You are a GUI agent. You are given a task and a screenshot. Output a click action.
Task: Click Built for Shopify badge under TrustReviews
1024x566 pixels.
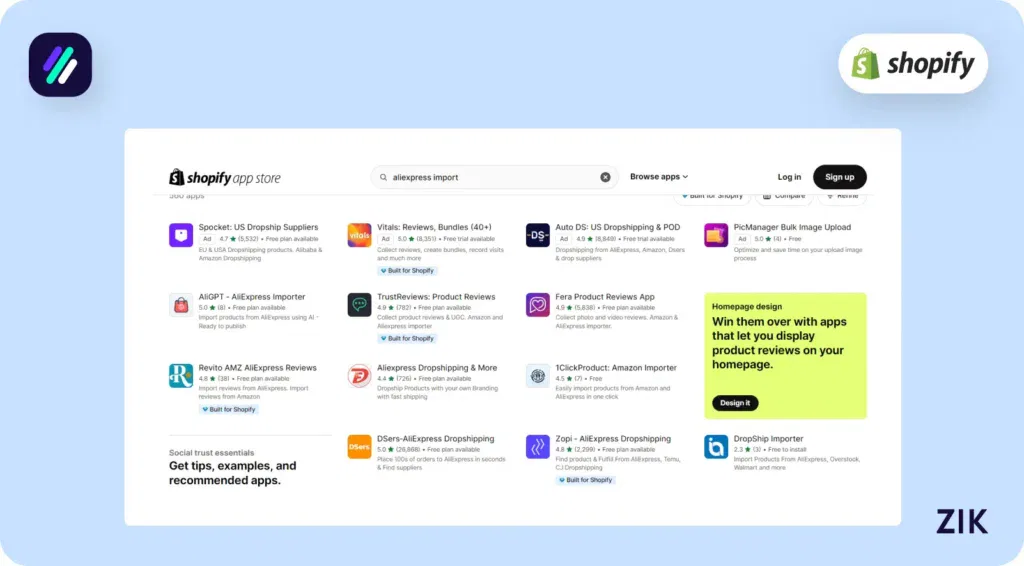click(408, 338)
